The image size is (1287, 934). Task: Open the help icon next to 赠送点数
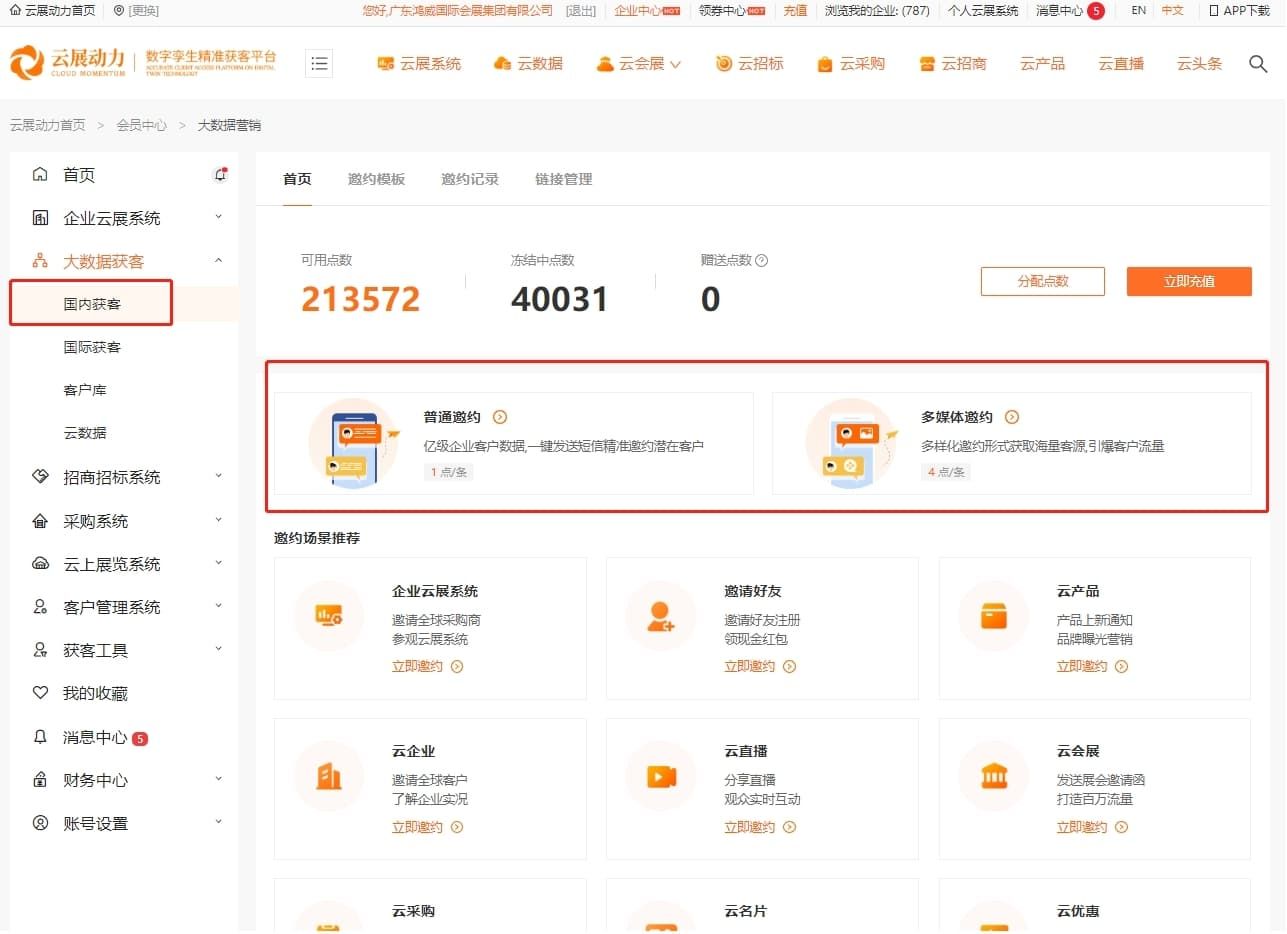763,260
